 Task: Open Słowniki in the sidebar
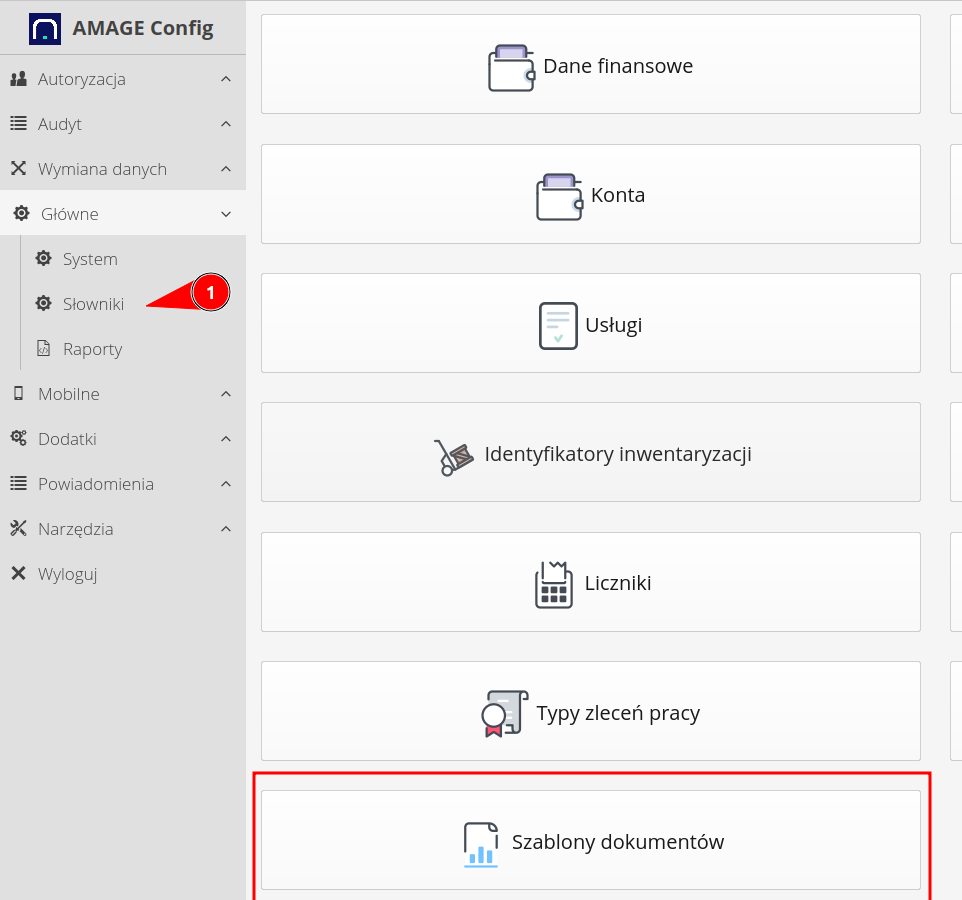pos(93,304)
